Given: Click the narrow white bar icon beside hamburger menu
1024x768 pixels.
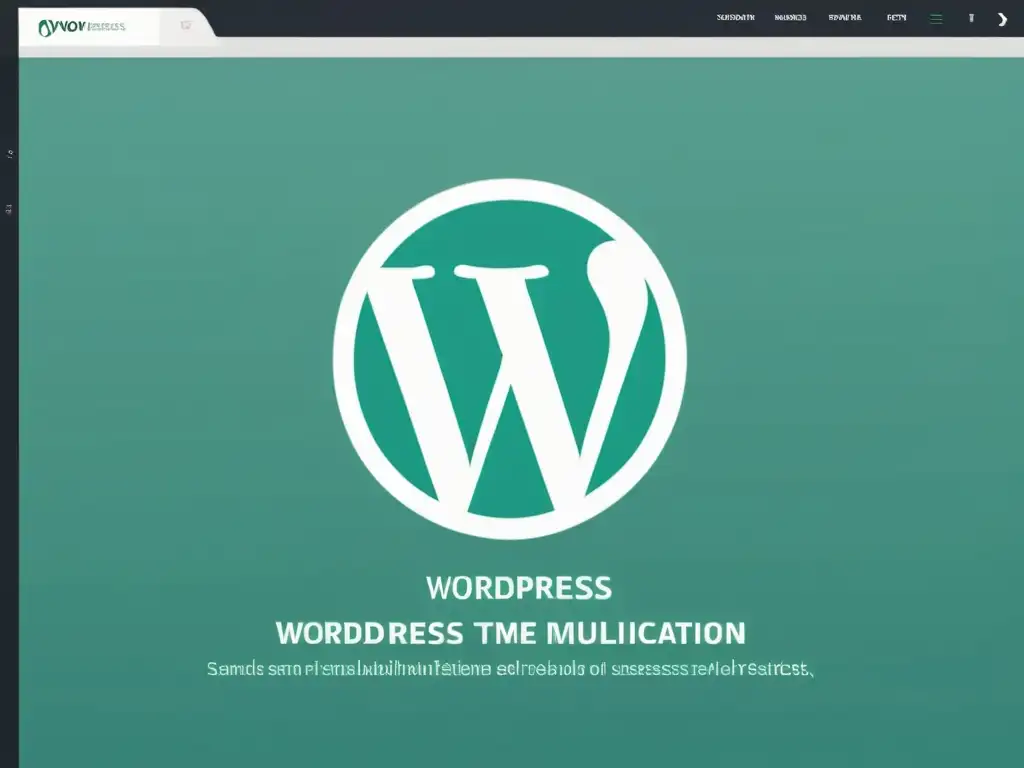Looking at the screenshot, I should pyautogui.click(x=971, y=18).
